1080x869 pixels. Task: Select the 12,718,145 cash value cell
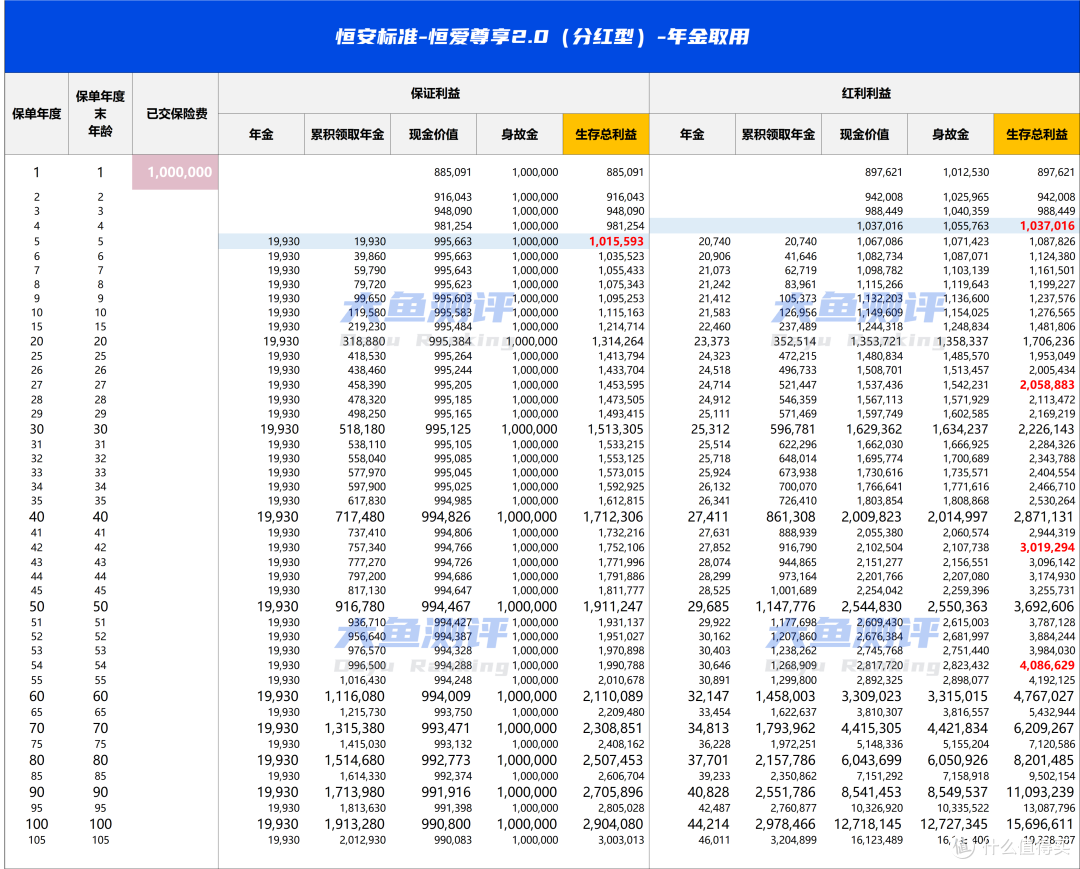tap(869, 824)
